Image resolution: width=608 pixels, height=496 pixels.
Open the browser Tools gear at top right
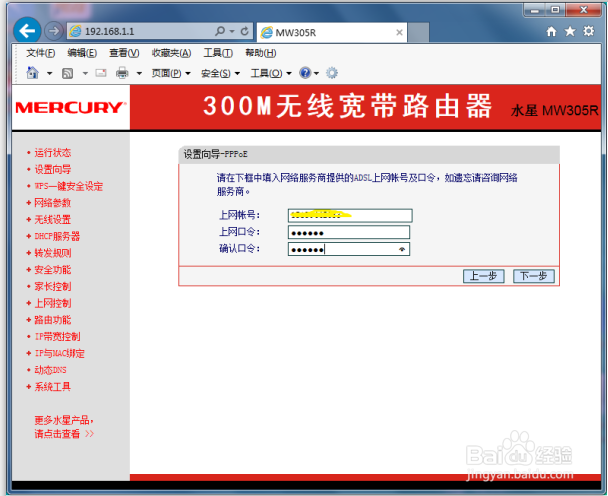(x=588, y=31)
